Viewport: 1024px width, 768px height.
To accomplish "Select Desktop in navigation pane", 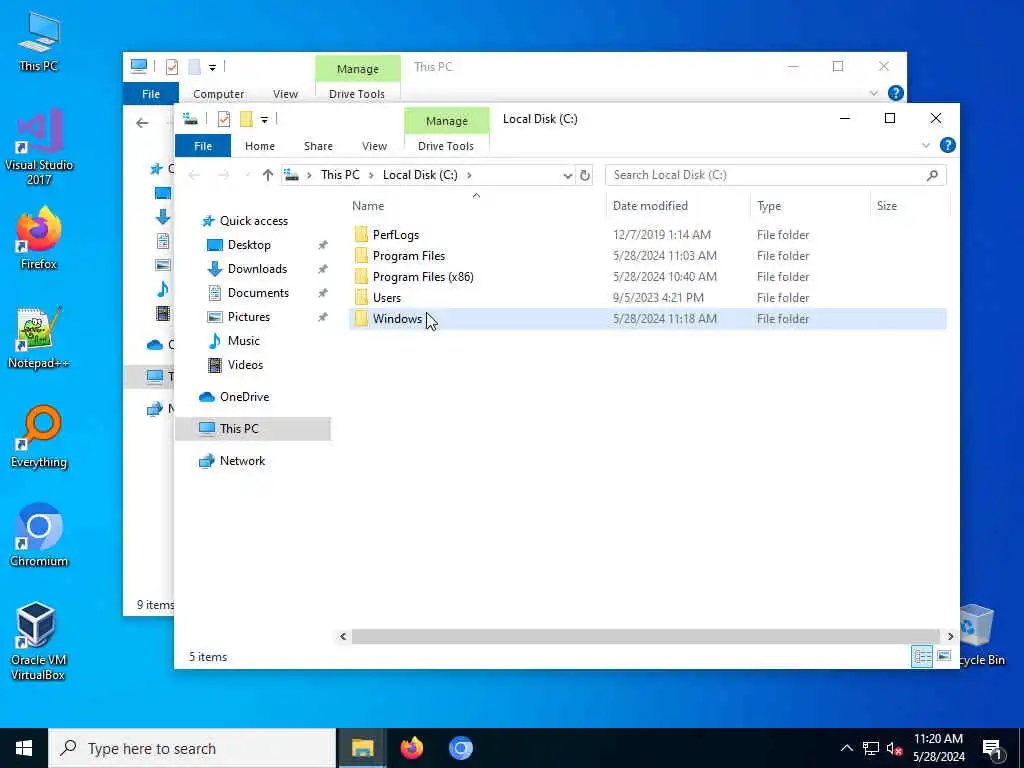I will tap(249, 245).
